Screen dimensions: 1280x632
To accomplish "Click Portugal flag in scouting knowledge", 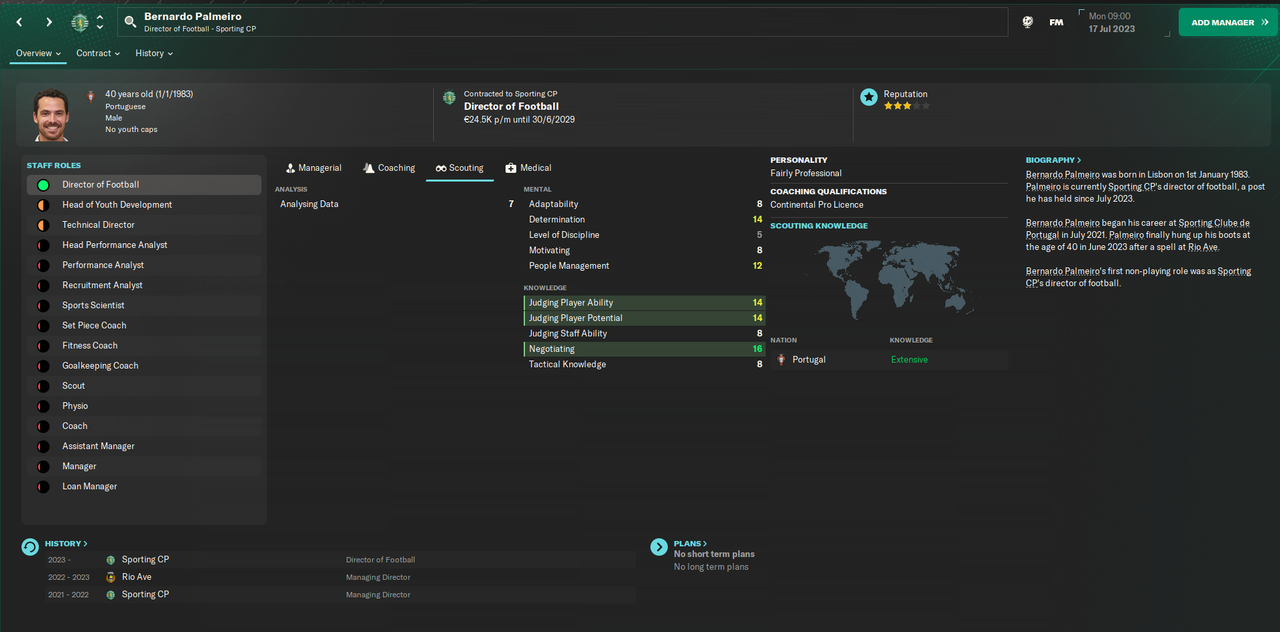I will pos(781,360).
